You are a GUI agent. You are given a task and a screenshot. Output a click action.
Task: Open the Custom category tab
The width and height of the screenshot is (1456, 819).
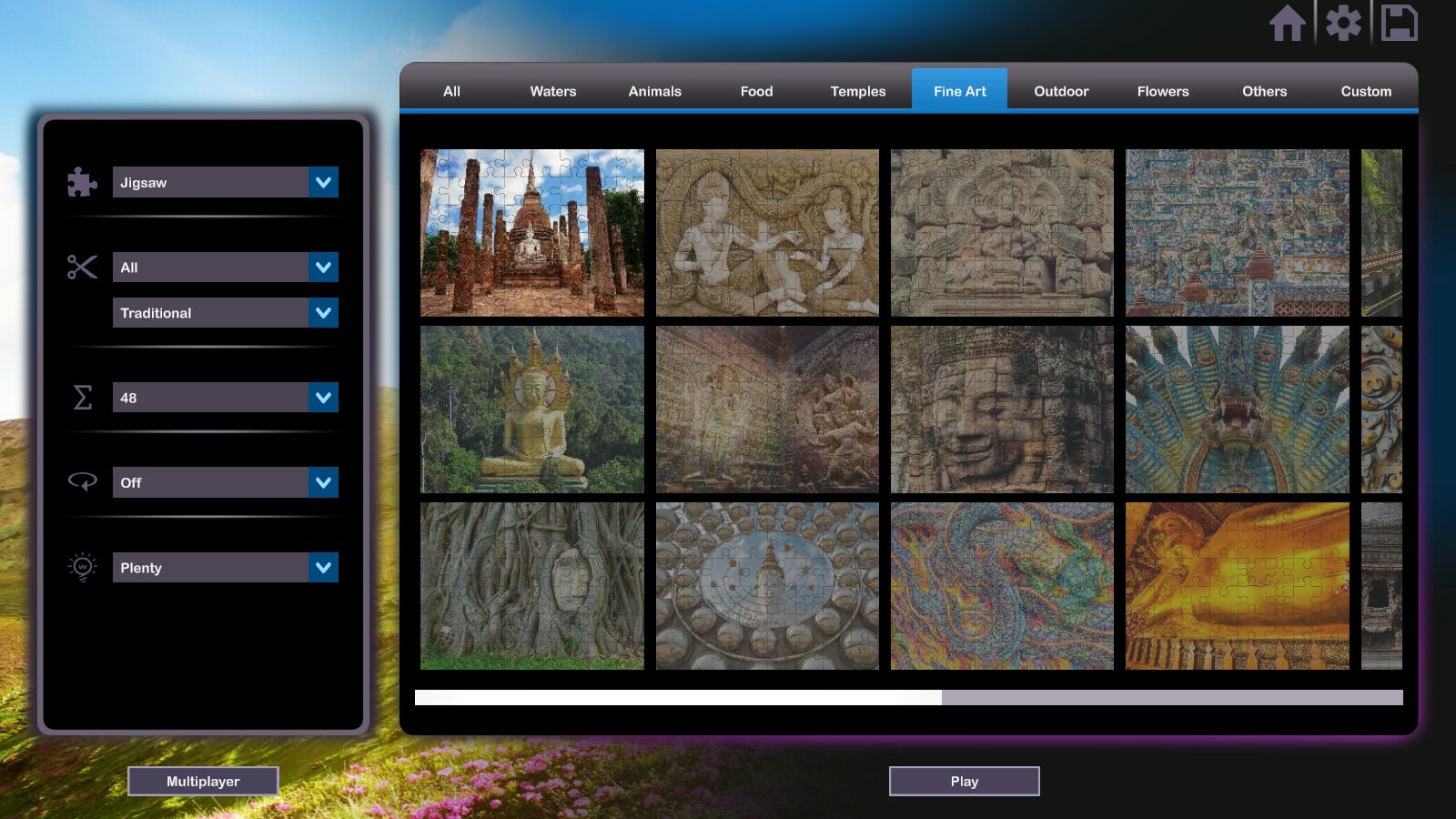1365,91
